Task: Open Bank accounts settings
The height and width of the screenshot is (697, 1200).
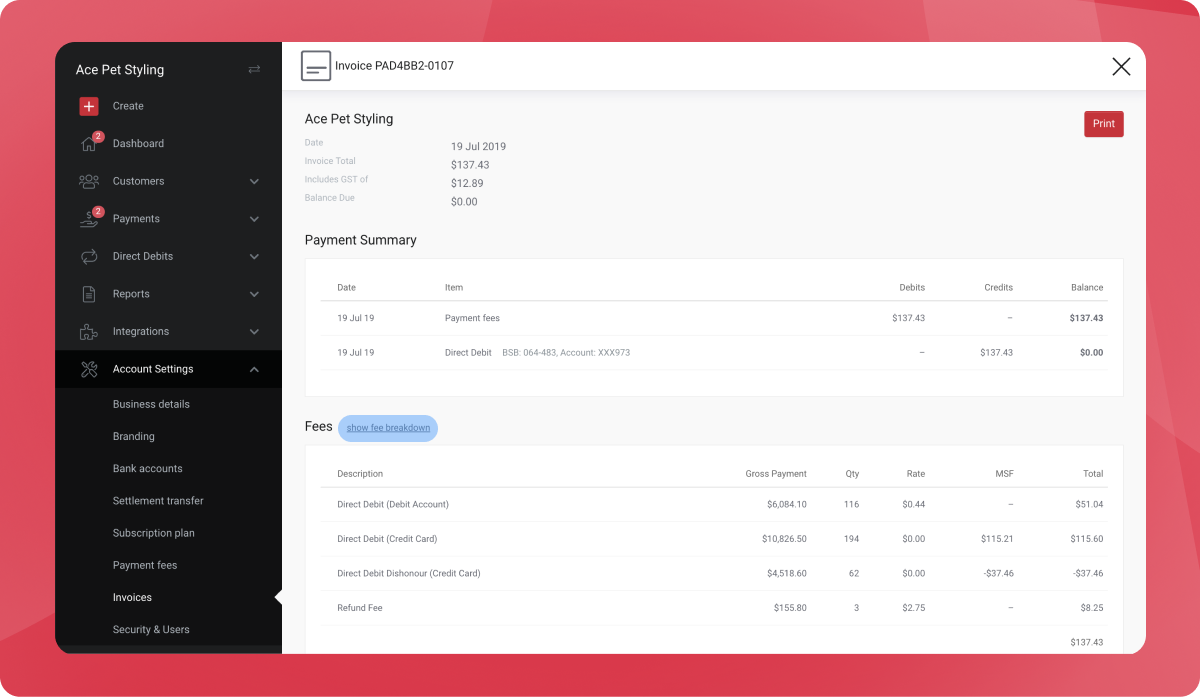Action: click(147, 468)
